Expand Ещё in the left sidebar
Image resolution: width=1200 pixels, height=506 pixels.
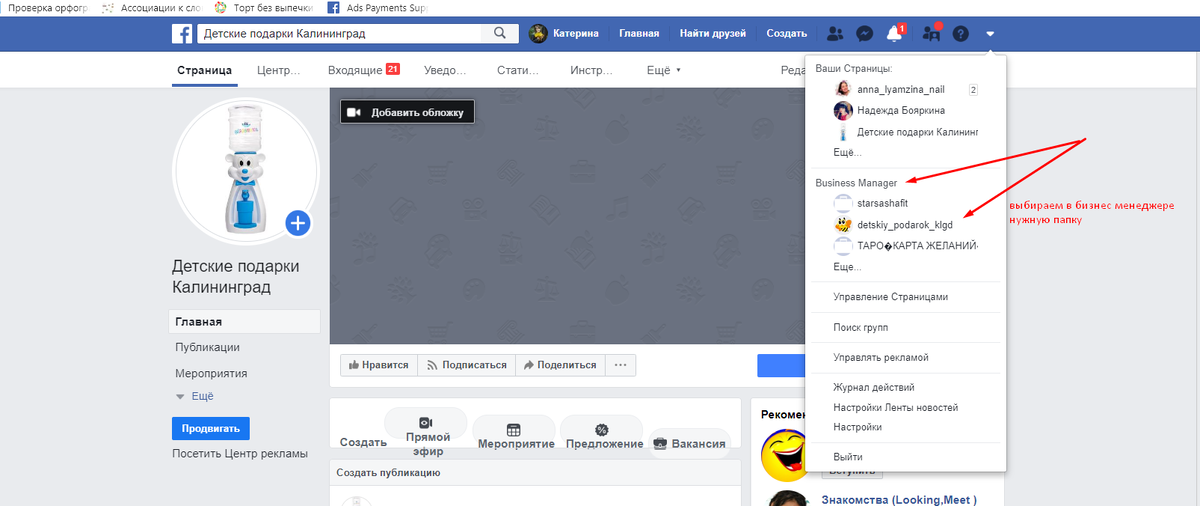tap(195, 396)
